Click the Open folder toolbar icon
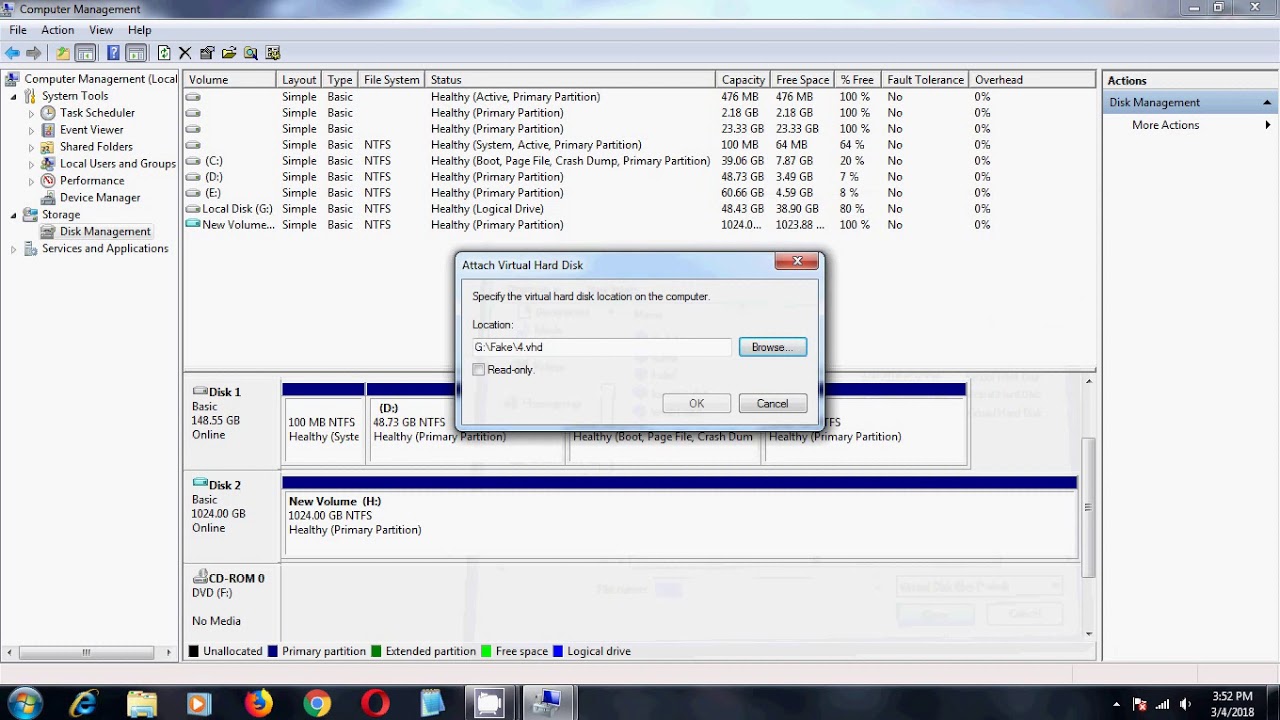The image size is (1280, 720). [229, 53]
